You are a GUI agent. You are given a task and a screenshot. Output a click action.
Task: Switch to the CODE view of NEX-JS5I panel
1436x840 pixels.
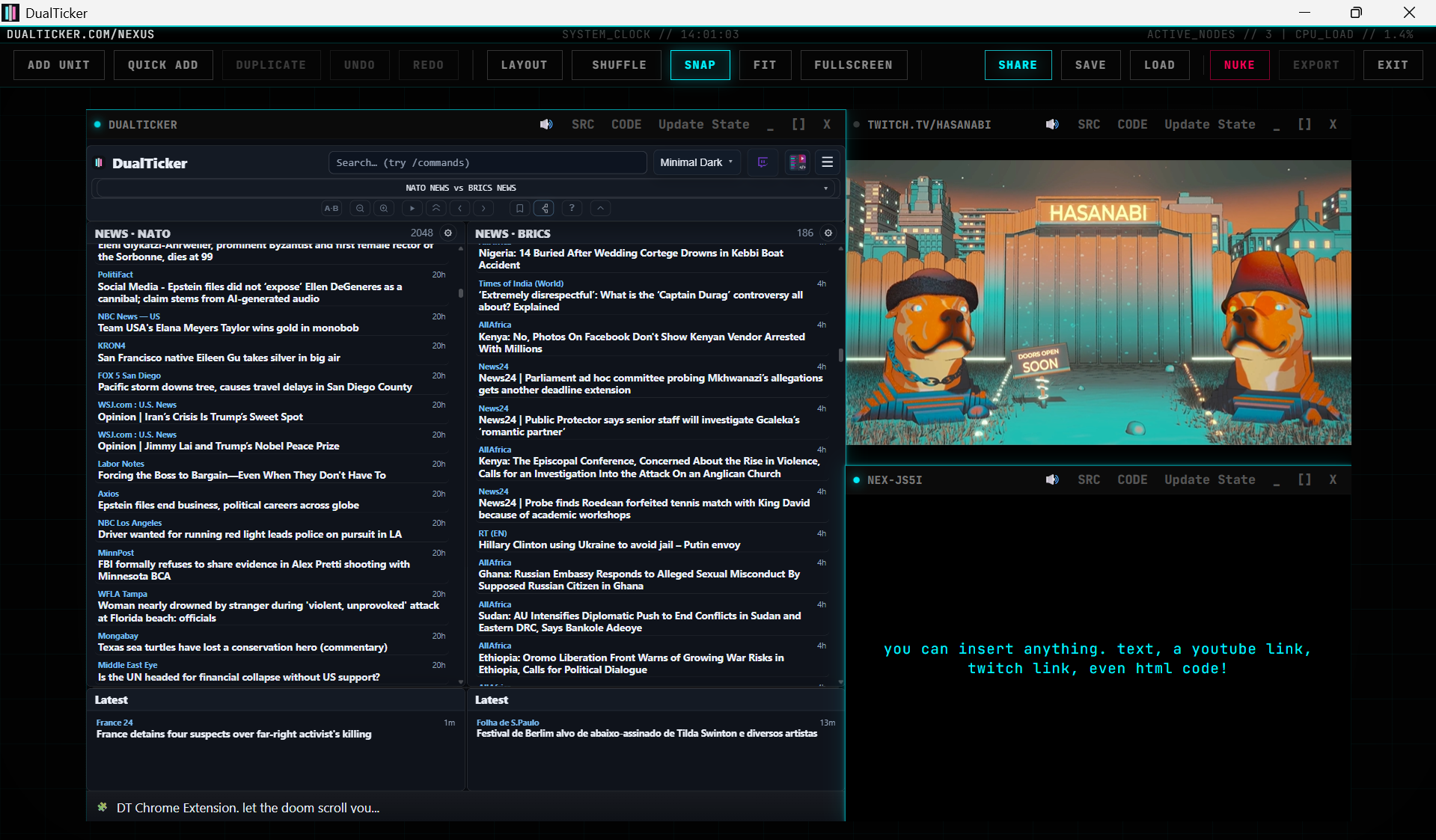coord(1132,479)
